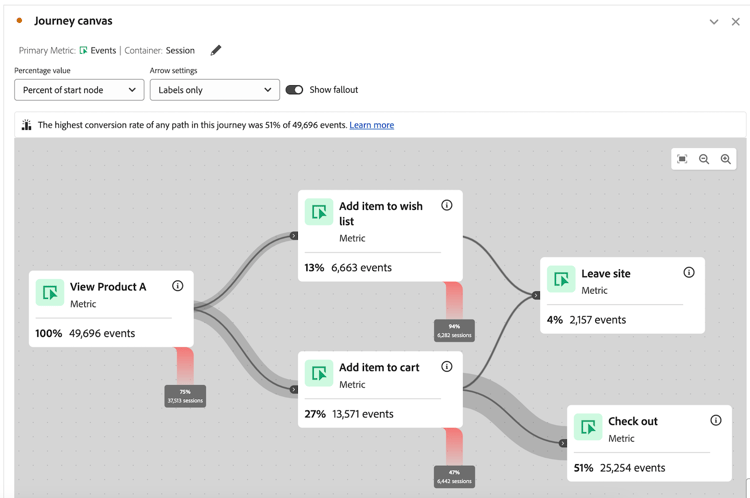Select the Add item to wish list node
This screenshot has width=750, height=498.
click(380, 236)
